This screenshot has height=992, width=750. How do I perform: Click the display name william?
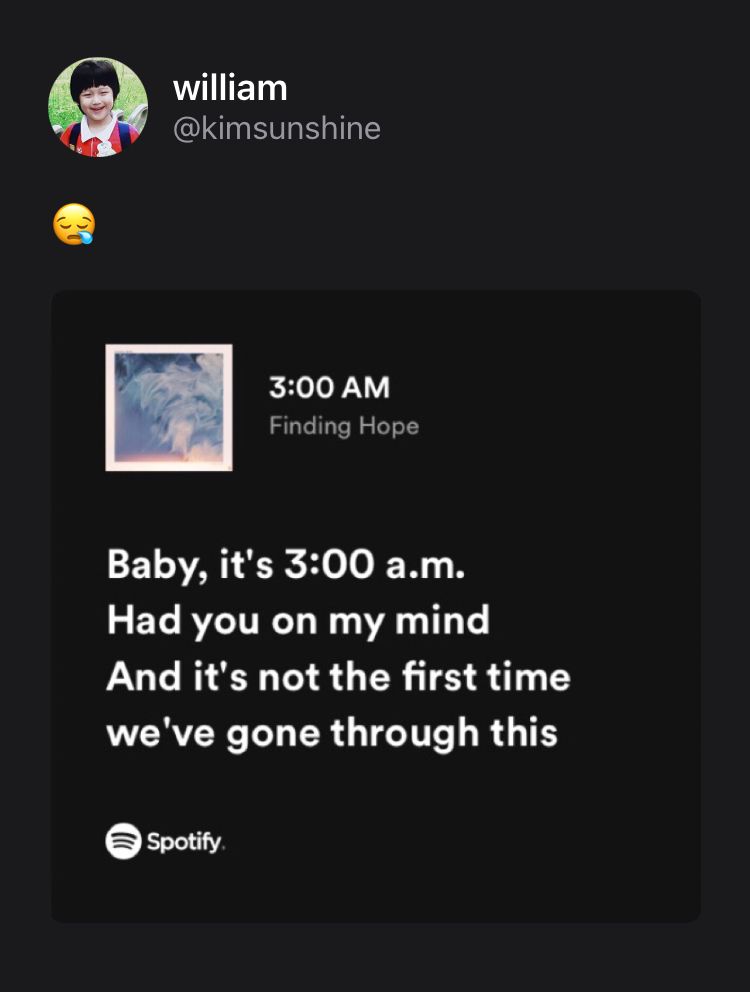click(x=230, y=88)
